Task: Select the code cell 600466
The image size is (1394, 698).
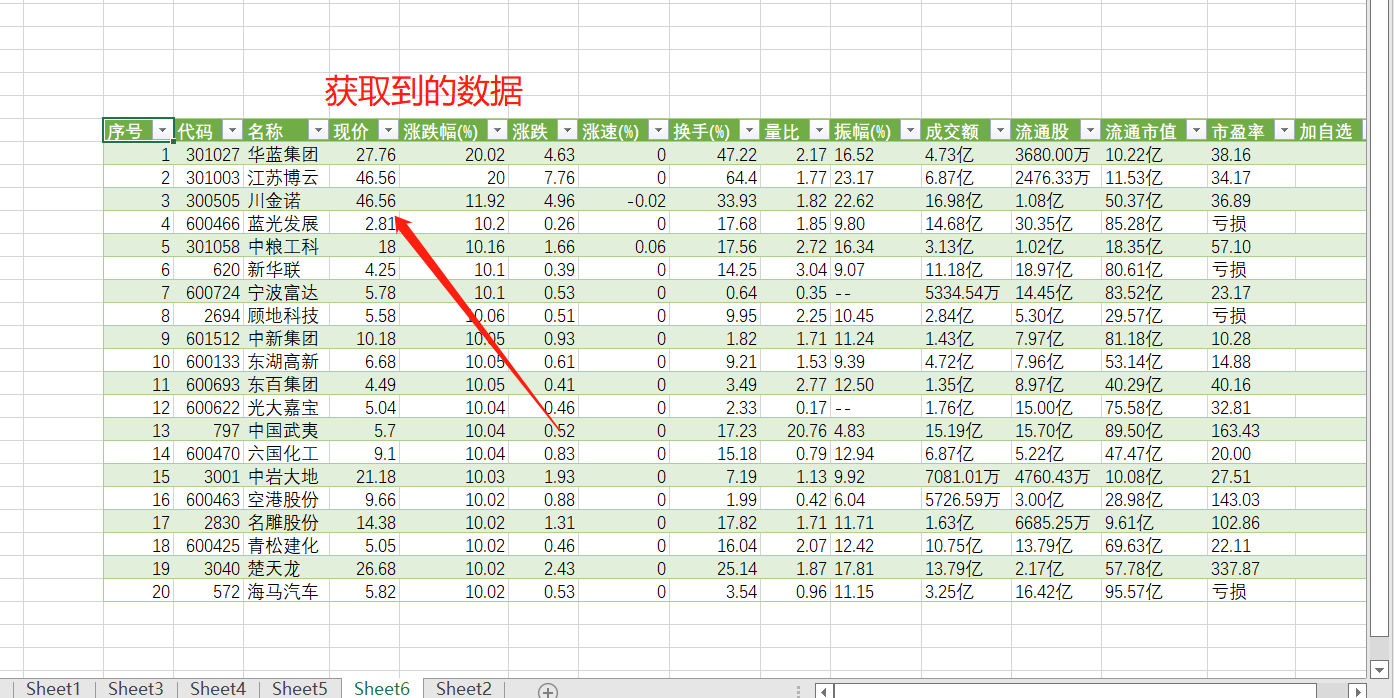Action: tap(208, 223)
